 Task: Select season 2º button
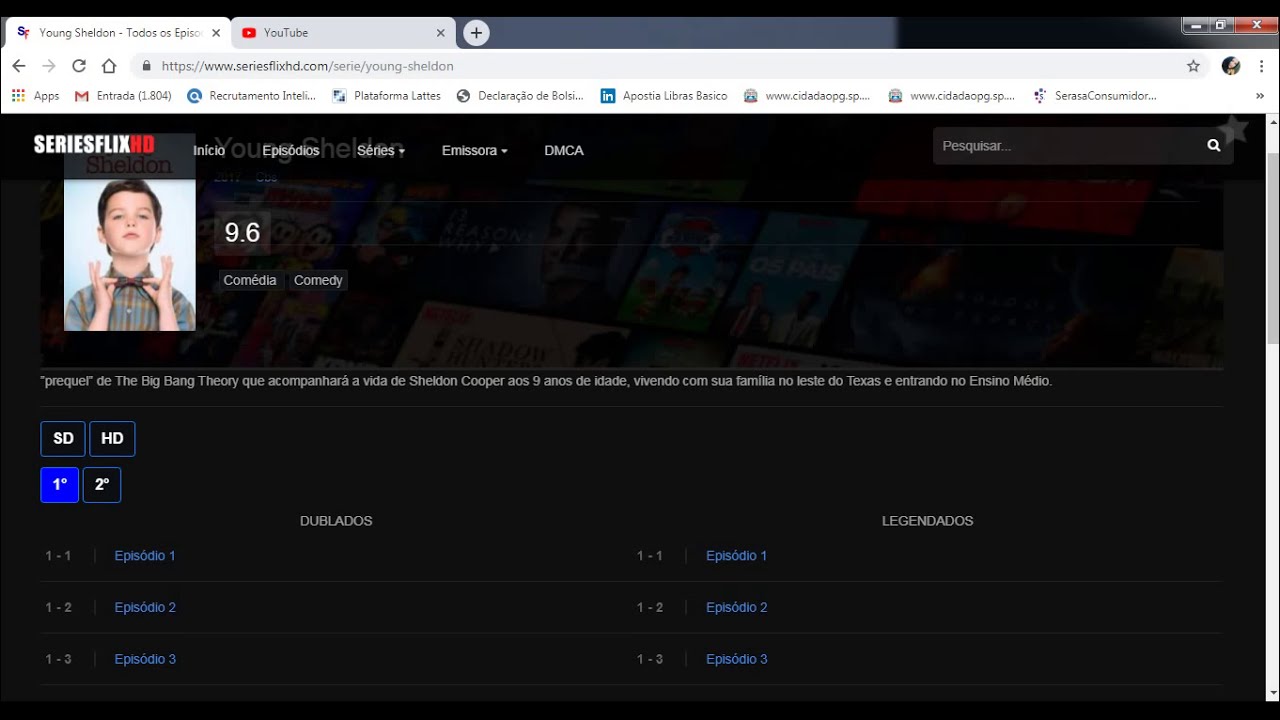click(102, 485)
